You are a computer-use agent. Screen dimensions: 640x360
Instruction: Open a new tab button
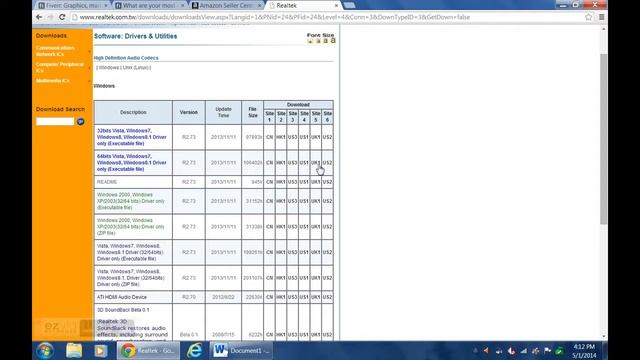coord(349,5)
